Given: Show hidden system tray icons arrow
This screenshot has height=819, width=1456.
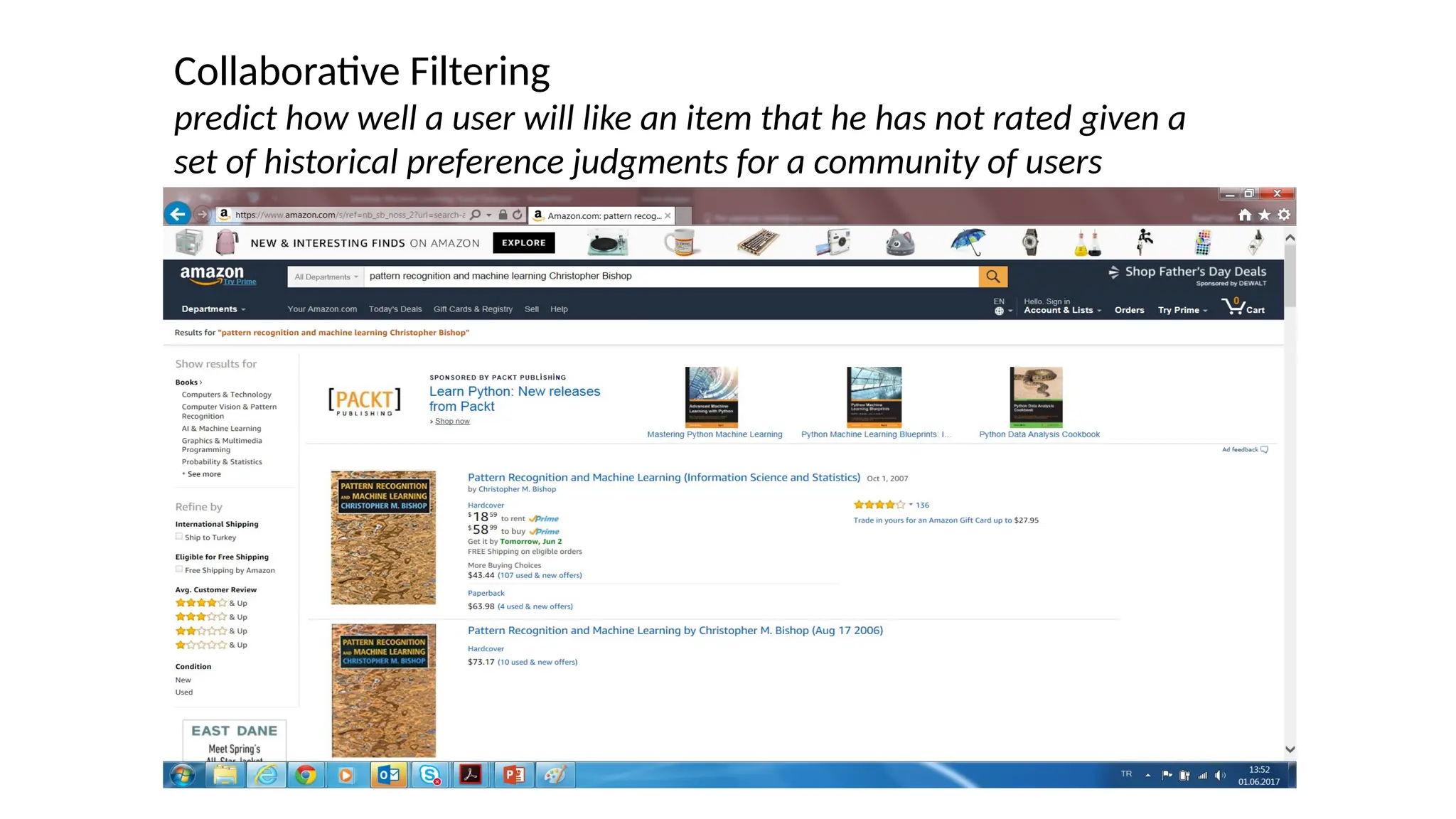Looking at the screenshot, I should pos(1148,776).
